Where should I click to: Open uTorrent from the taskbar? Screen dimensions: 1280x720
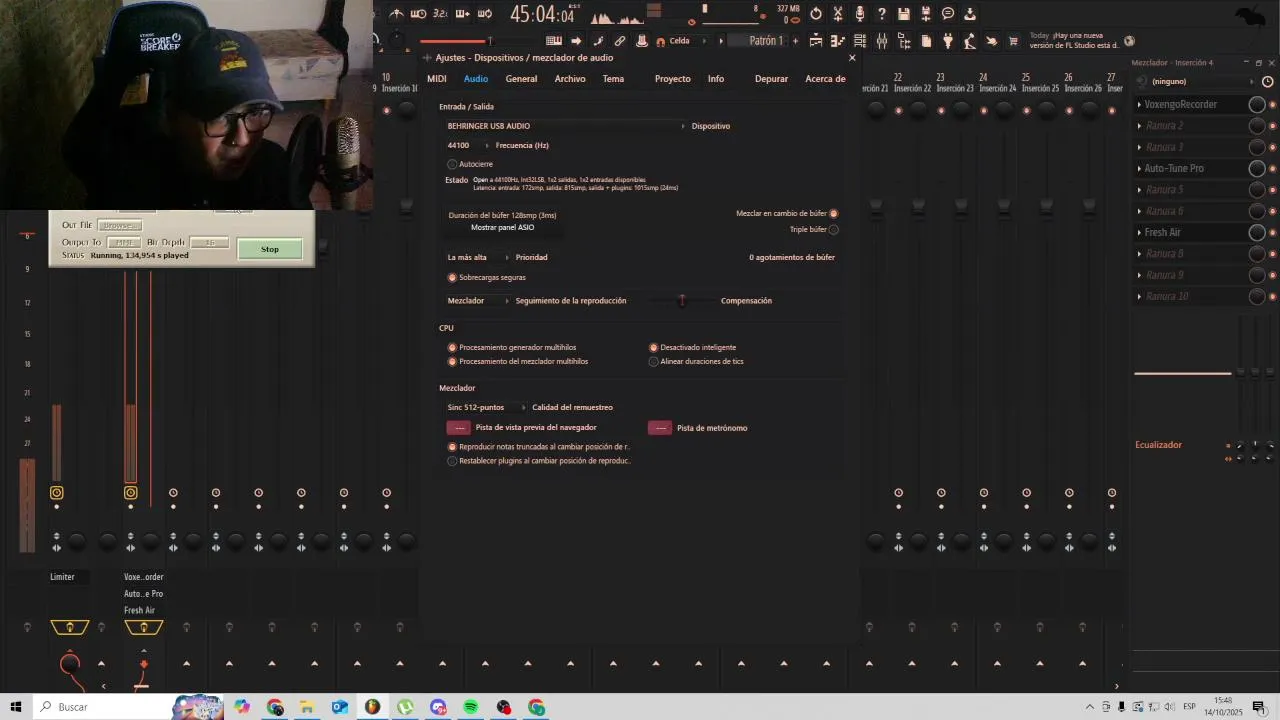pyautogui.click(x=405, y=707)
